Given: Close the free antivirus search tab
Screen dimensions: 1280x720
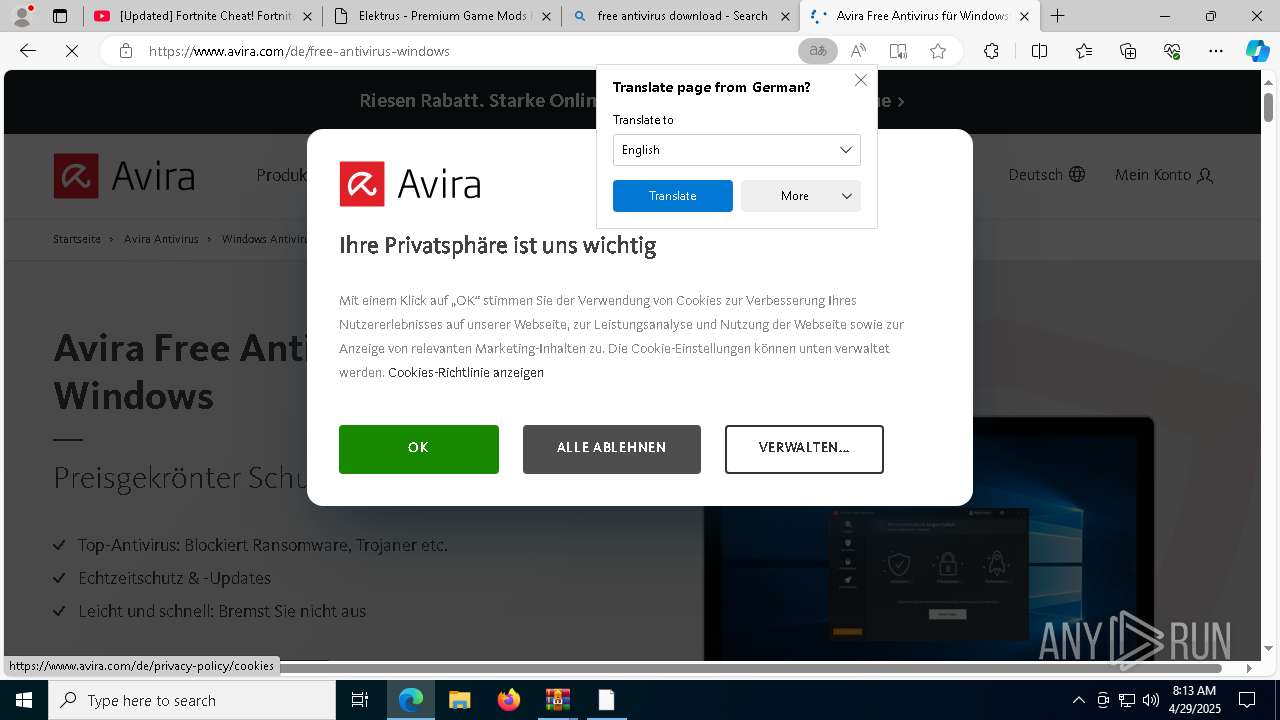Looking at the screenshot, I should tap(785, 16).
